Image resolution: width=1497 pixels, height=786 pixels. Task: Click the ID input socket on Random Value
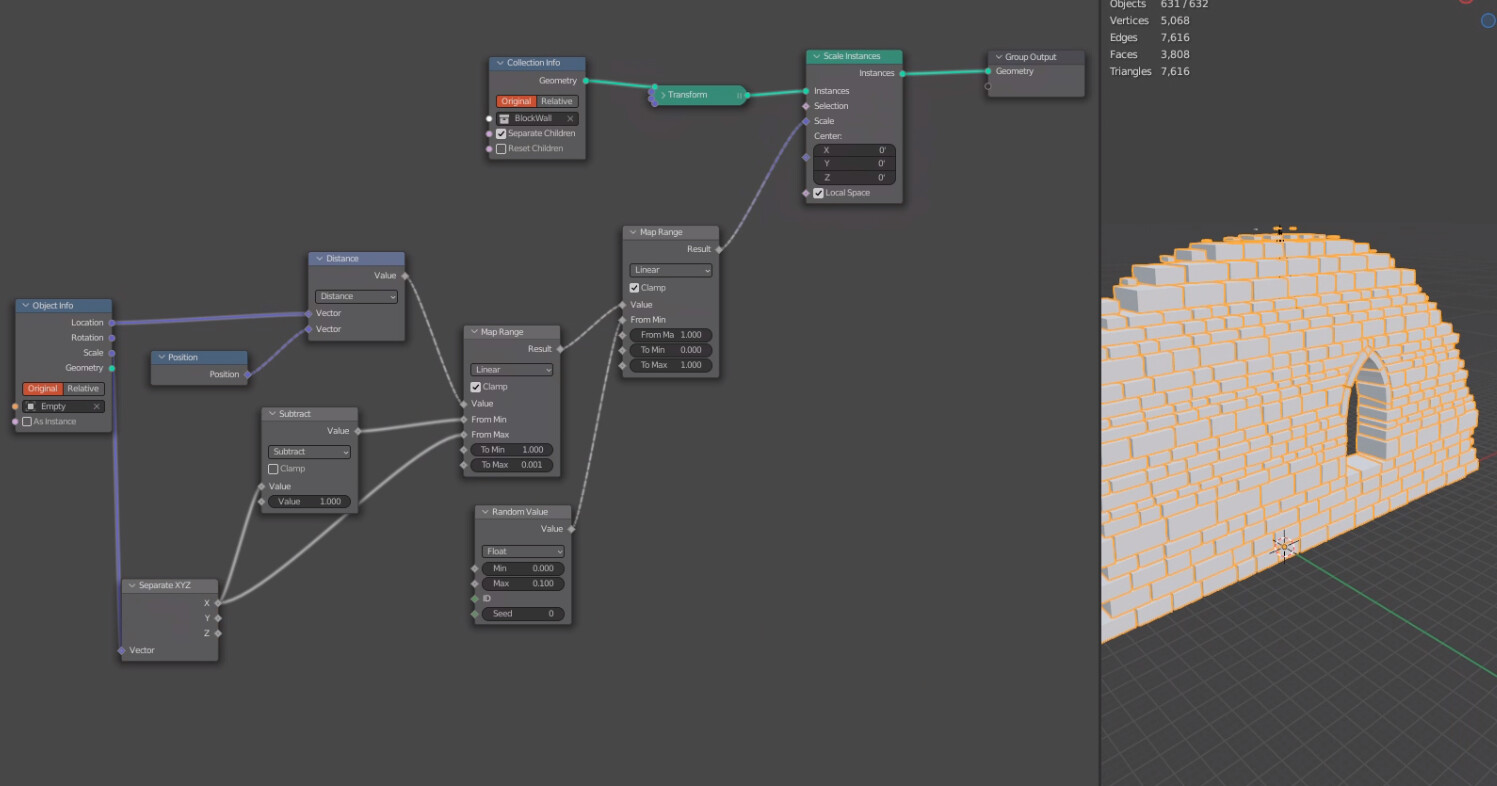[x=475, y=599]
